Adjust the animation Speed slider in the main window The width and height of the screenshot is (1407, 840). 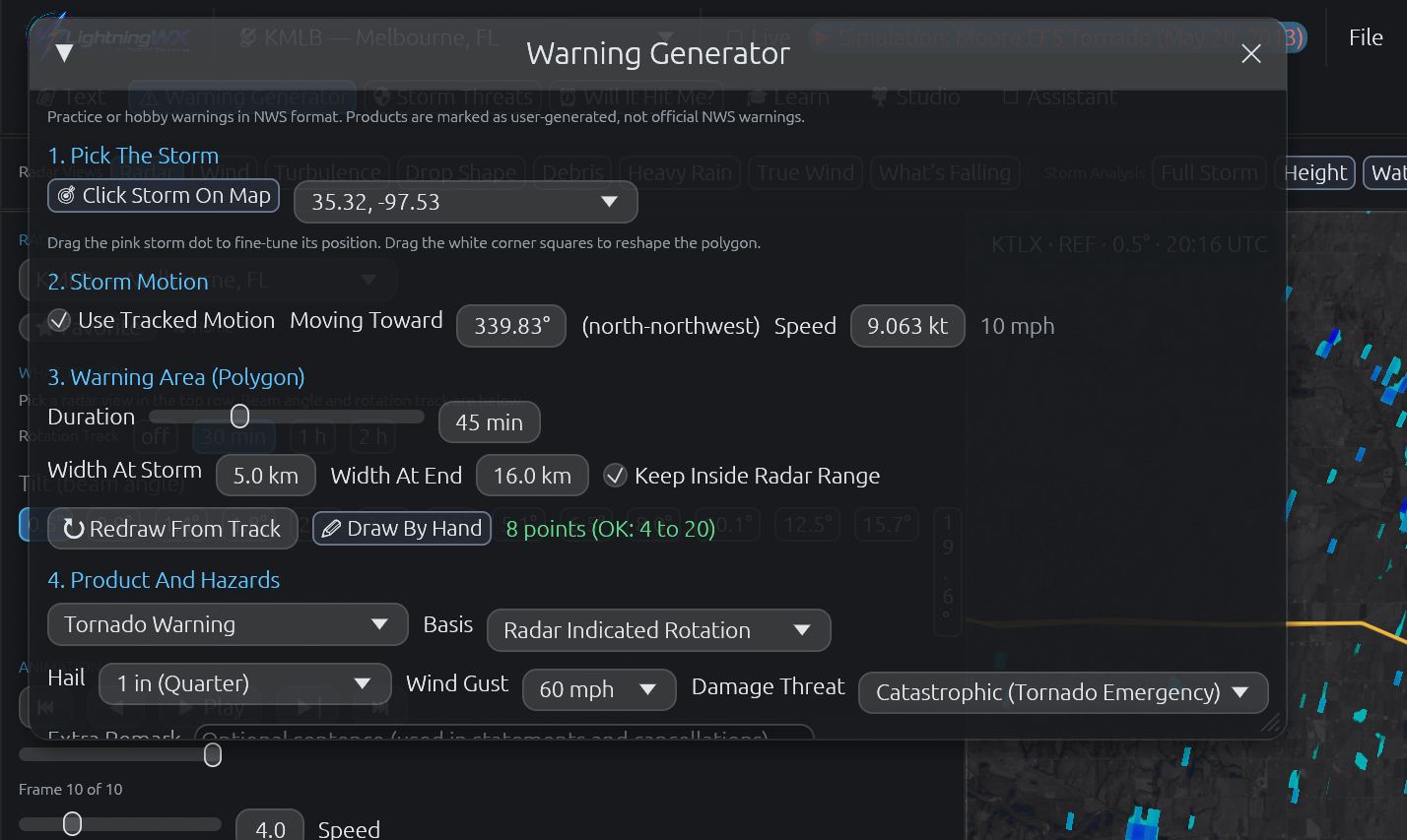(x=120, y=824)
